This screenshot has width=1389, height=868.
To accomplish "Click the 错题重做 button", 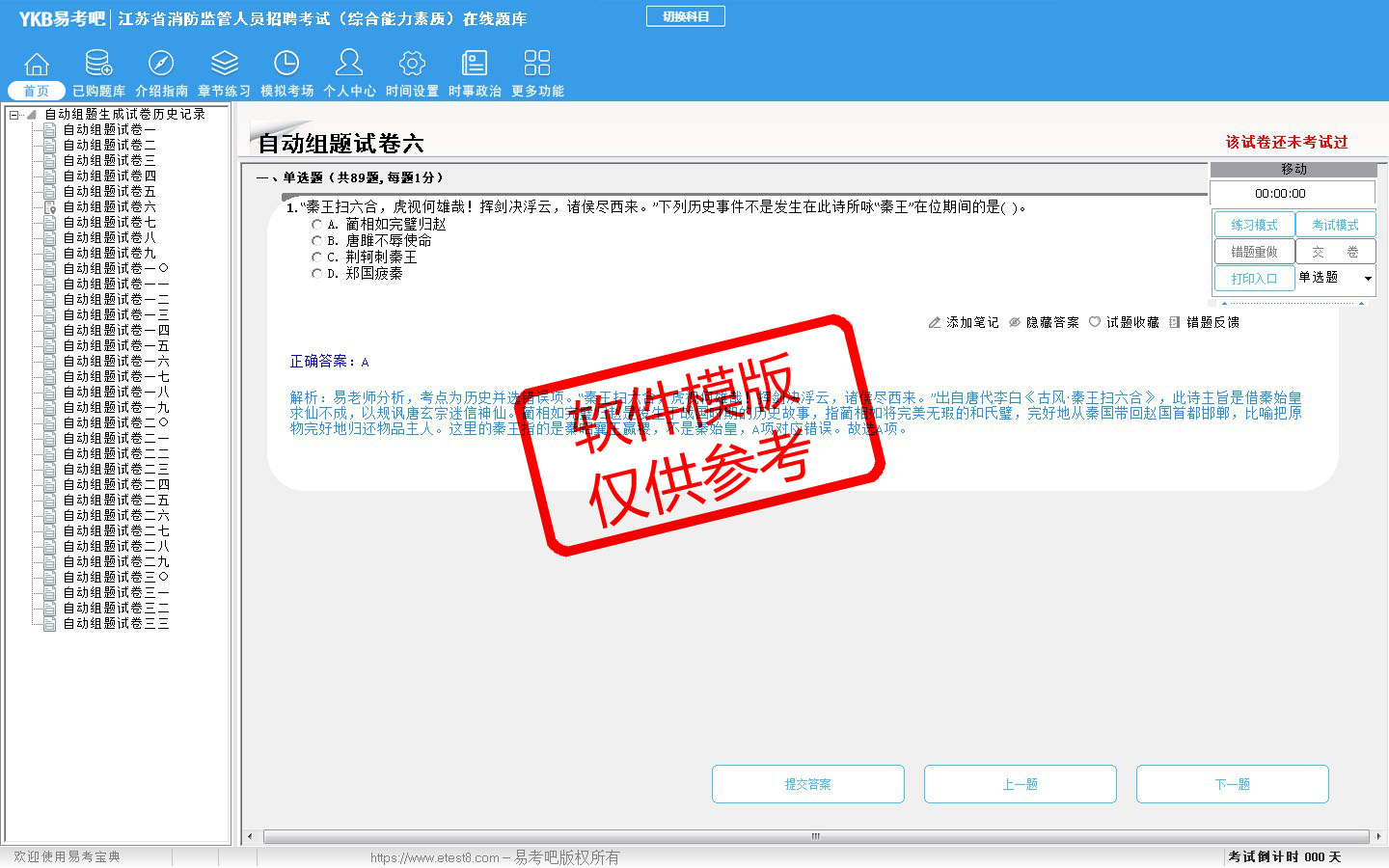I will coord(1254,252).
